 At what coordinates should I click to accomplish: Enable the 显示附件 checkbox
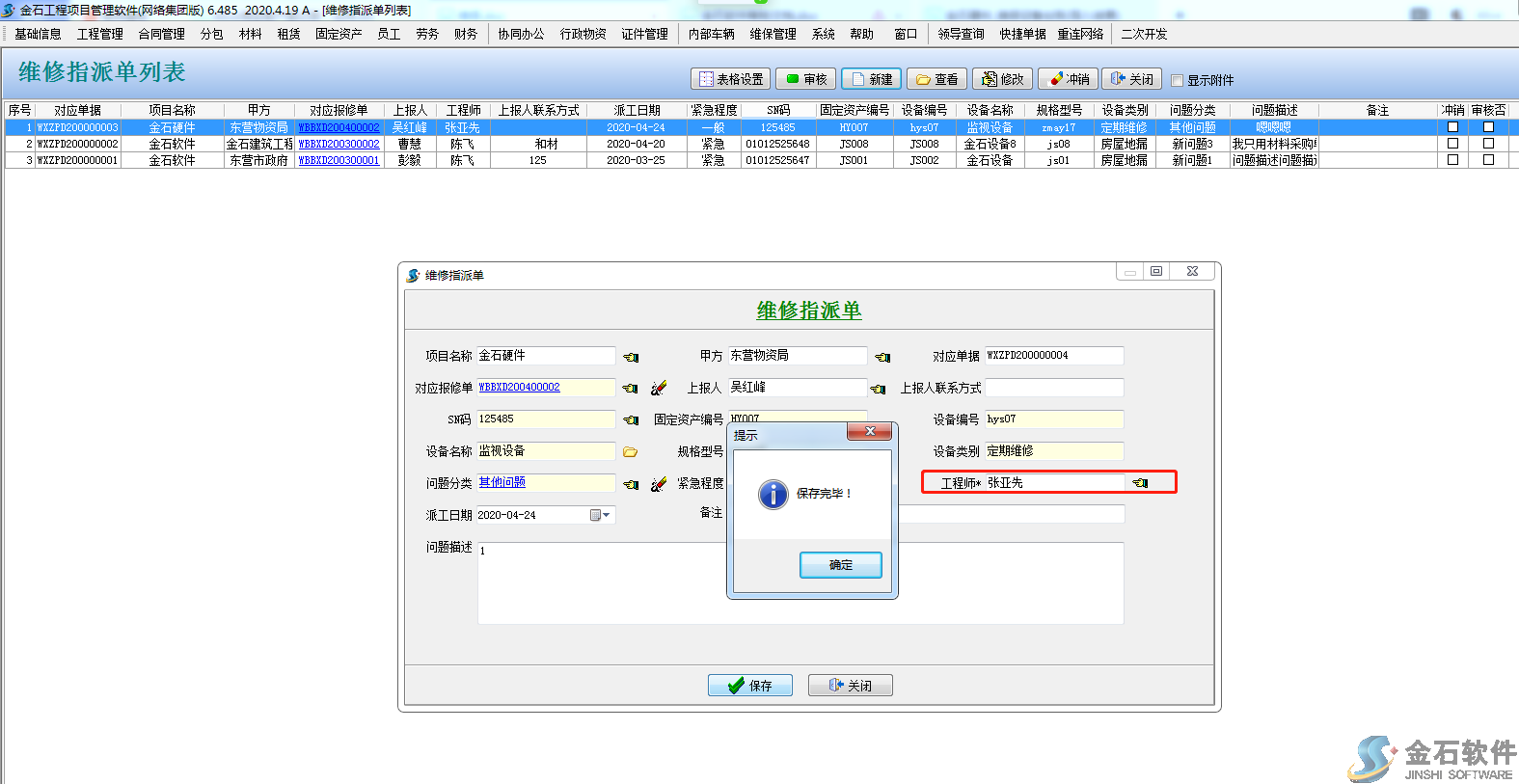pos(1177,81)
